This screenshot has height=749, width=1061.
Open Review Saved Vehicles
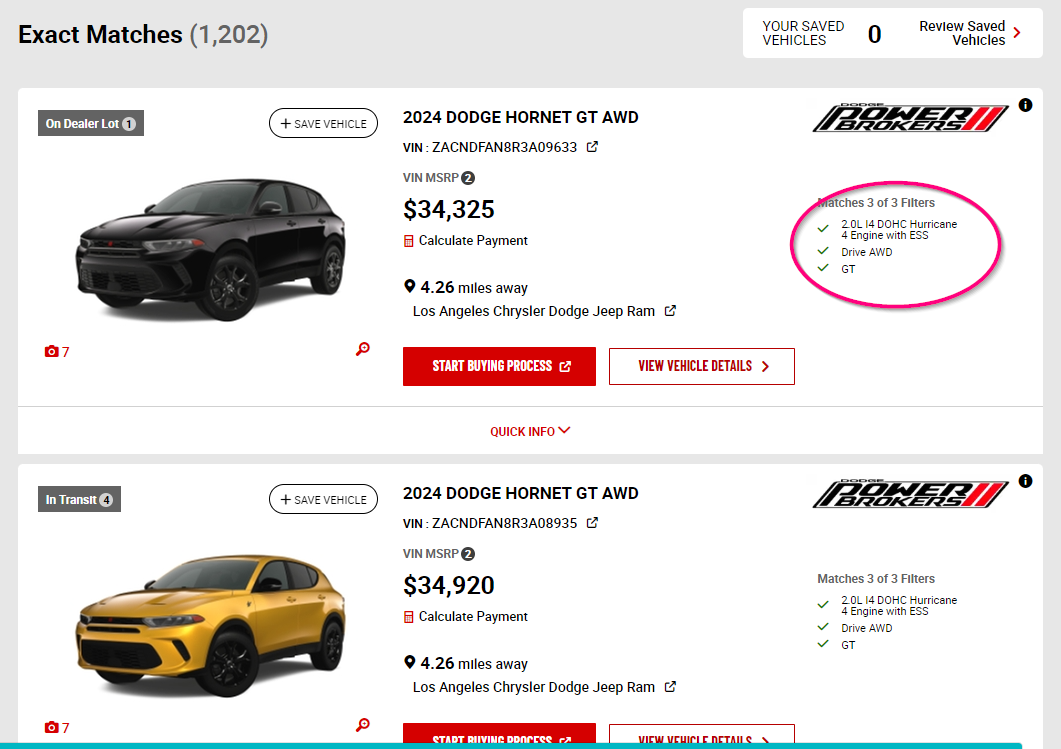pos(969,33)
